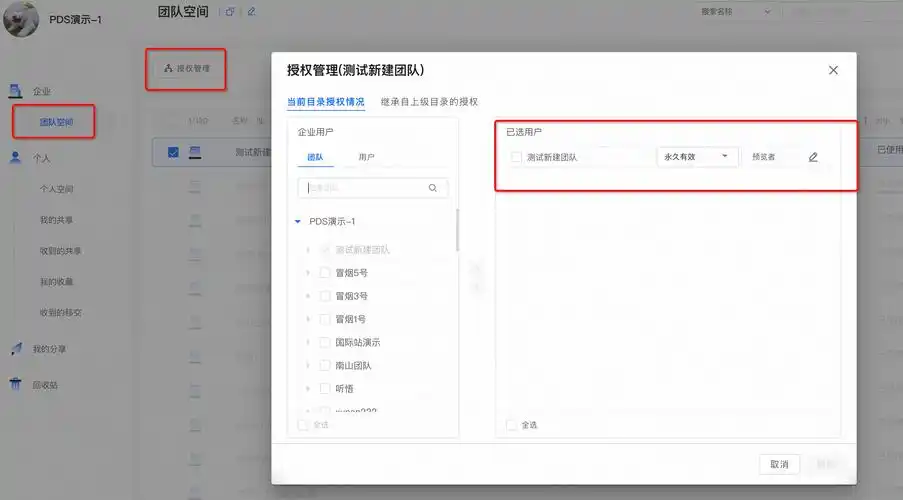Check the 冒烟5号 team checkbox
This screenshot has height=500, width=903.
tap(325, 273)
